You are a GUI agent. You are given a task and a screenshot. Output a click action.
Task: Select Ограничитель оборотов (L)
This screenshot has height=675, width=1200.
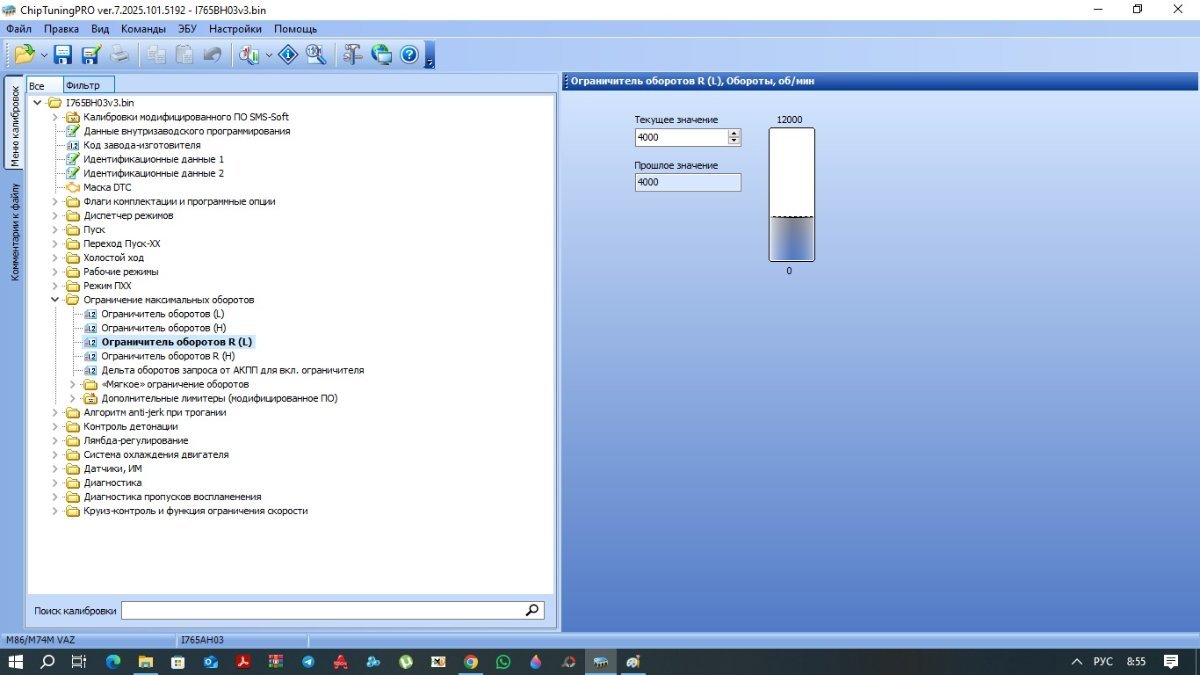click(163, 314)
